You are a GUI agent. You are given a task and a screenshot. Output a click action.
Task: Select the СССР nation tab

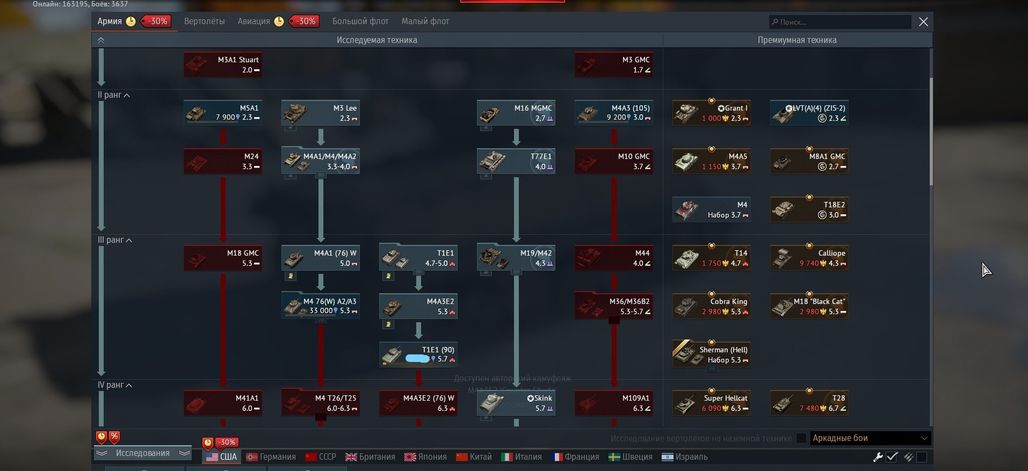[321, 457]
